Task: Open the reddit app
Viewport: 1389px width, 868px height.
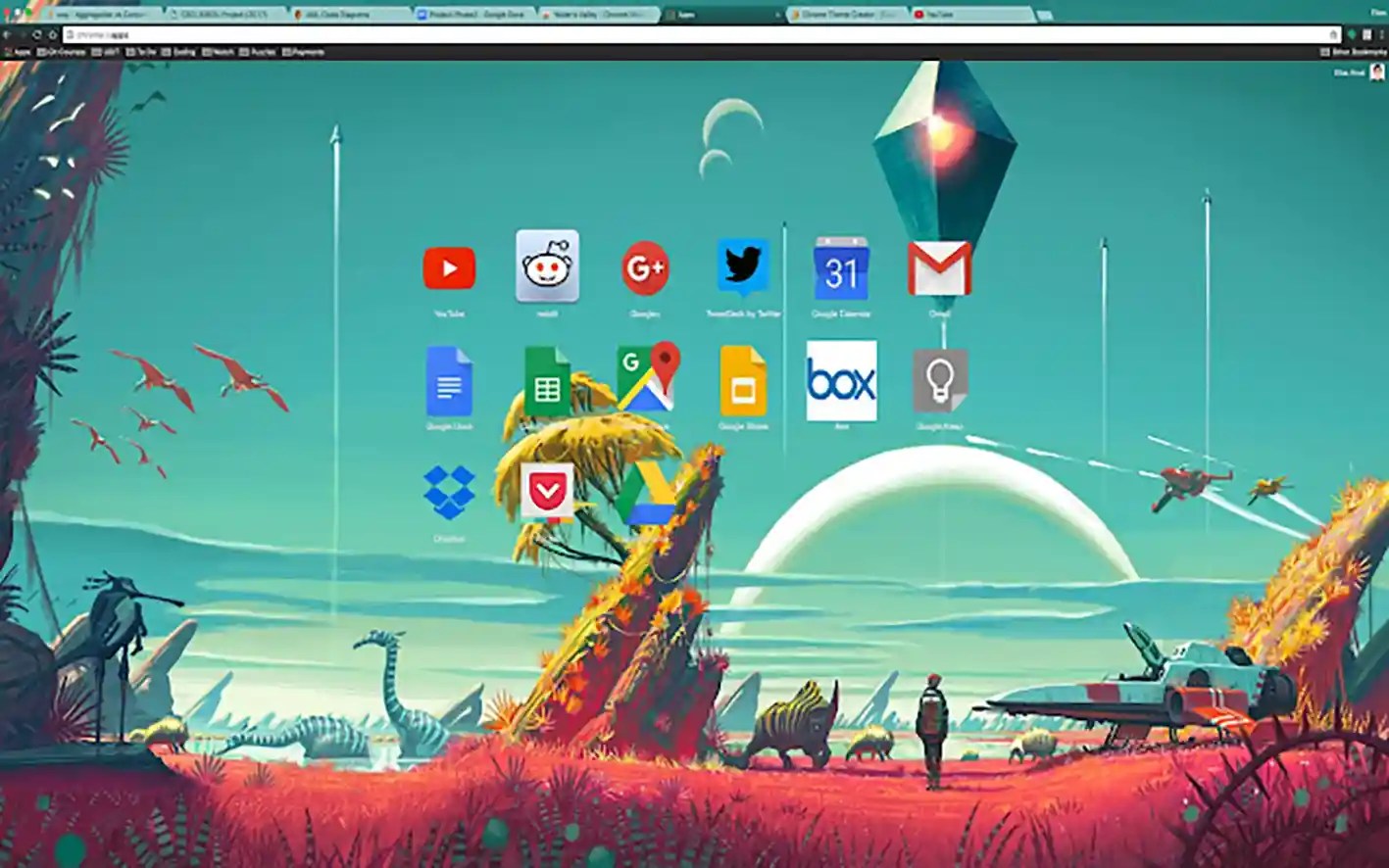Action: 548,265
